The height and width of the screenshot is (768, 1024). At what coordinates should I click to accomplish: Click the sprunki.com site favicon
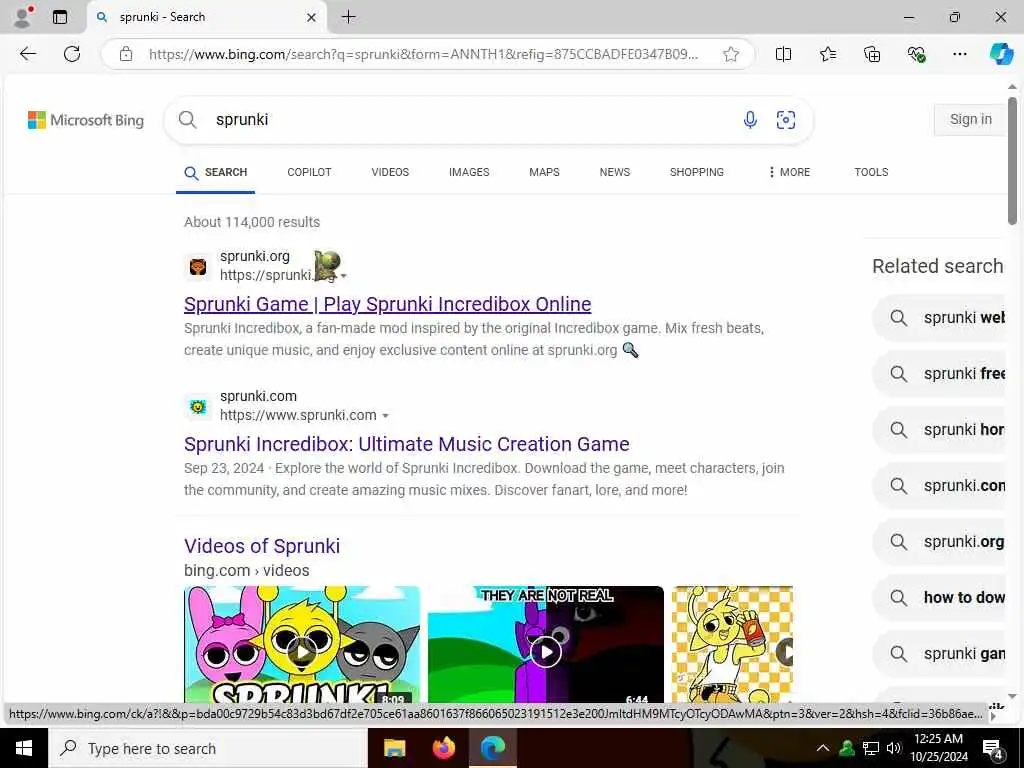click(198, 407)
